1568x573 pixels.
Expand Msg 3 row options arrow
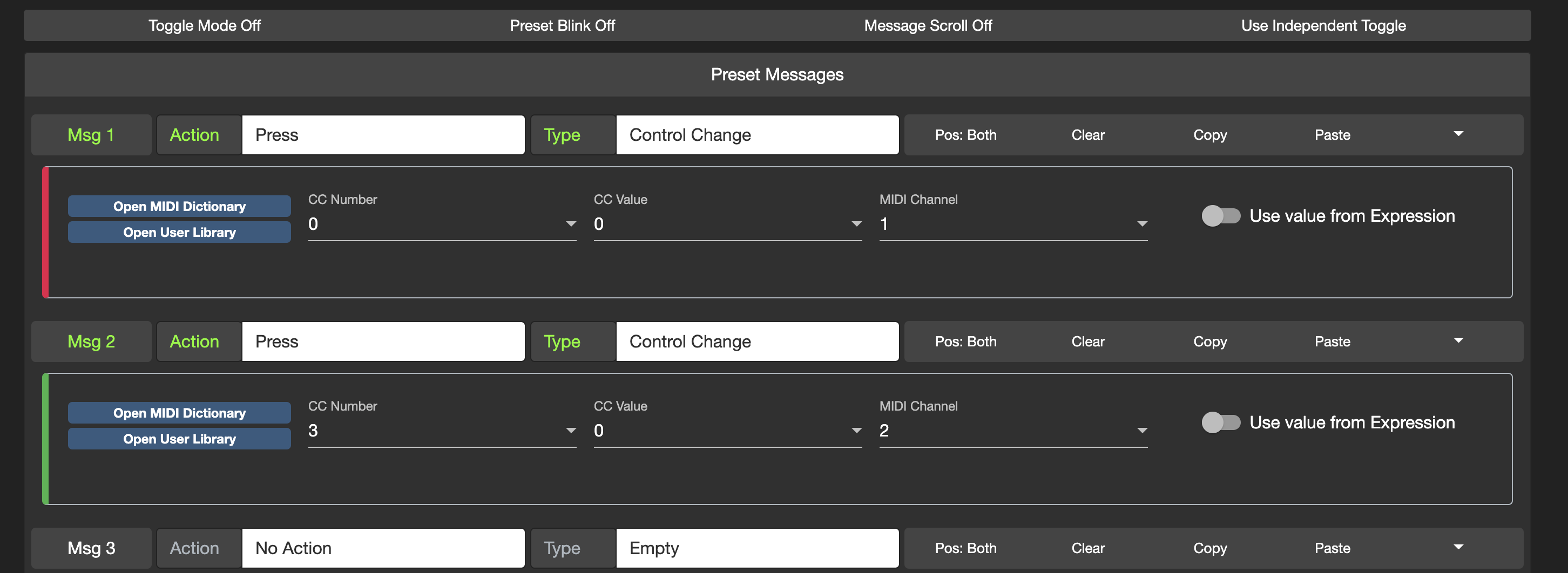[x=1458, y=548]
